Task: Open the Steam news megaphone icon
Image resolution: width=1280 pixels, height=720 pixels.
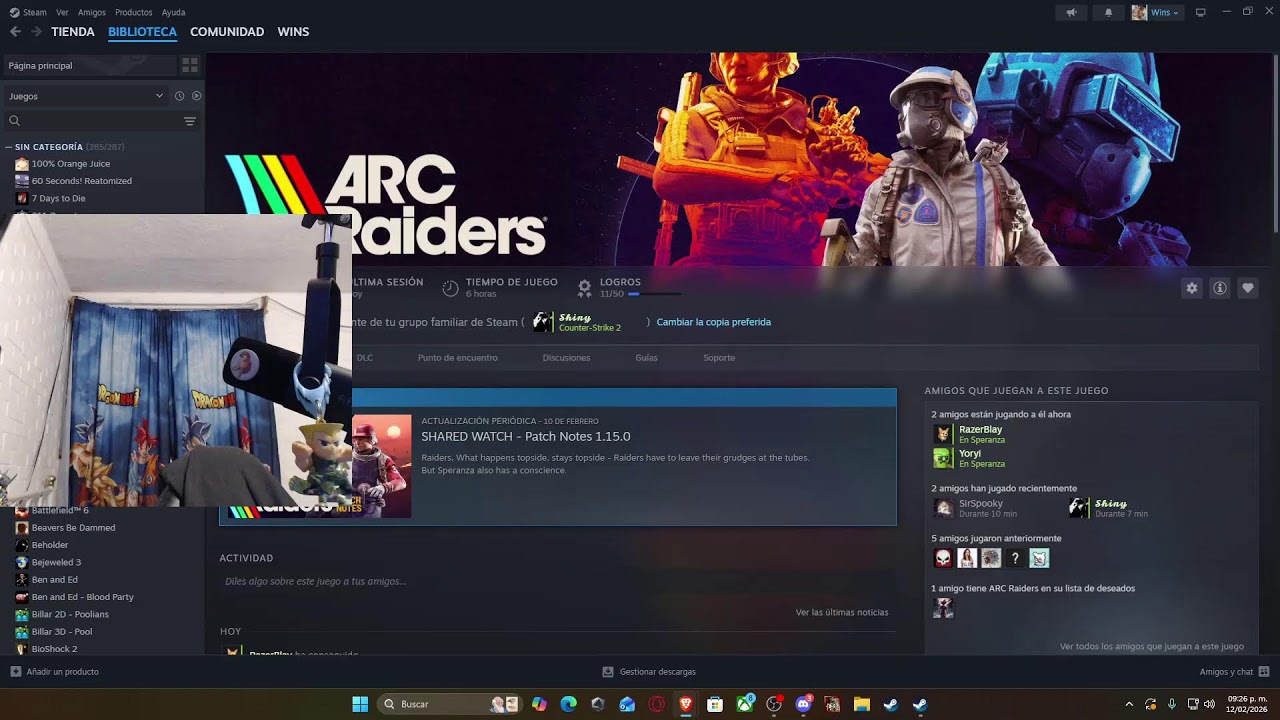Action: click(x=1071, y=12)
